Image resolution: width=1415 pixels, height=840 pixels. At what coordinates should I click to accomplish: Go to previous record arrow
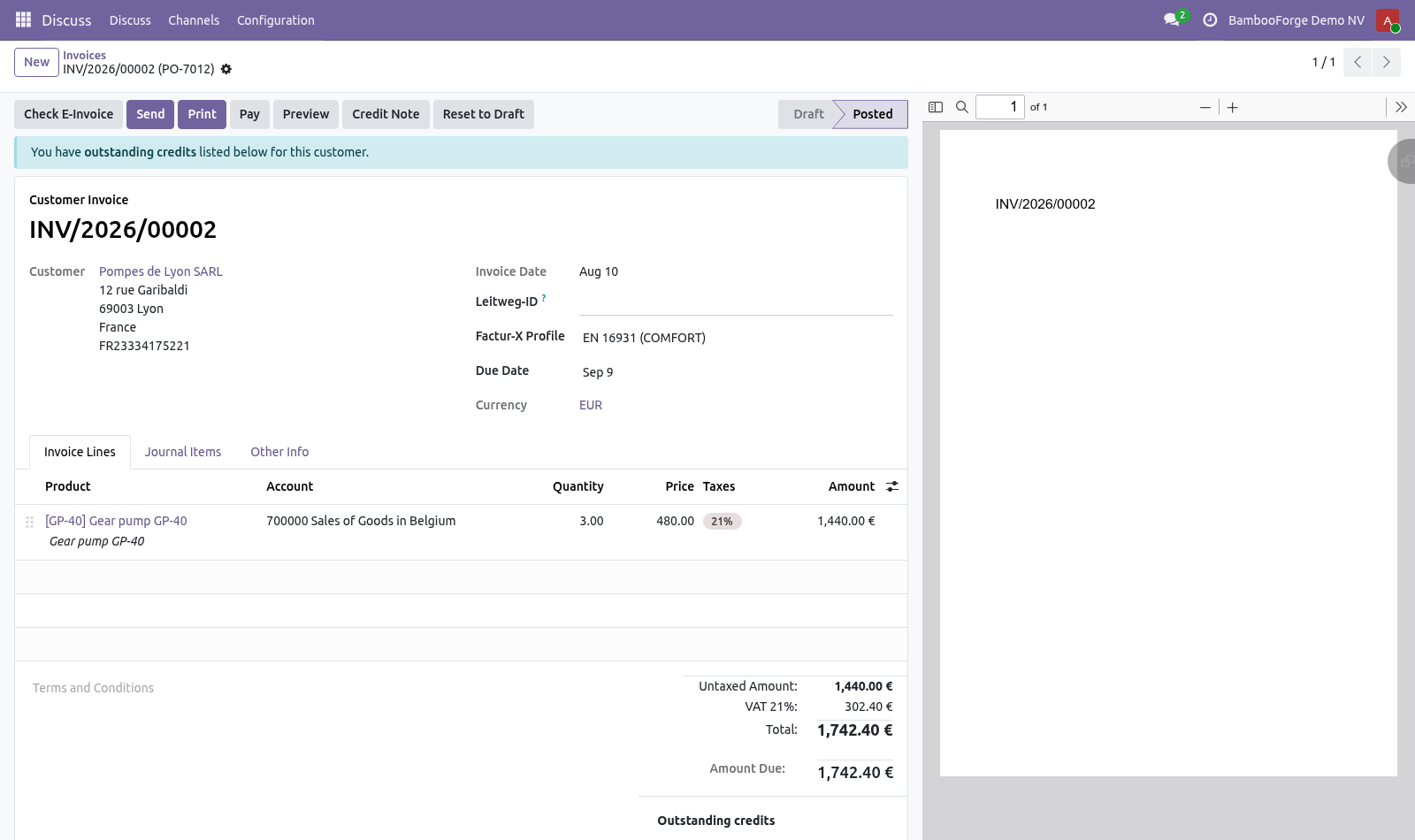coord(1358,62)
